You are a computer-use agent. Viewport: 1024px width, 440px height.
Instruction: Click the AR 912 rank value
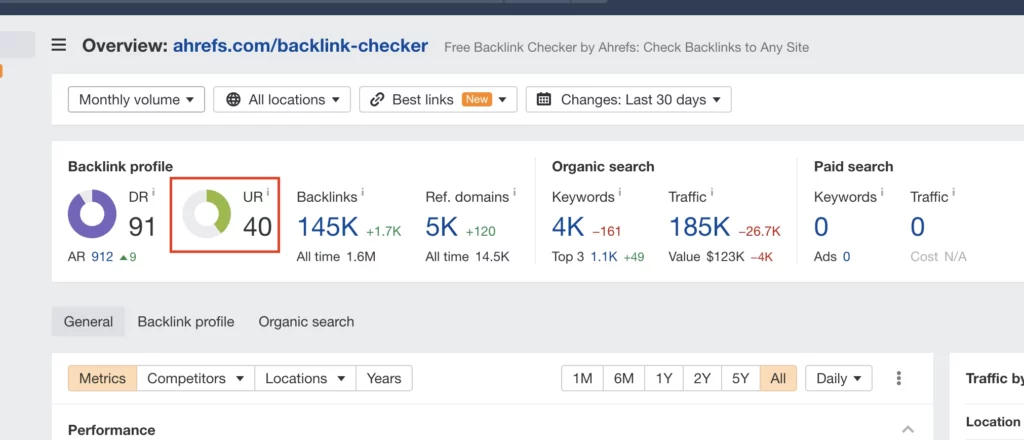click(103, 257)
